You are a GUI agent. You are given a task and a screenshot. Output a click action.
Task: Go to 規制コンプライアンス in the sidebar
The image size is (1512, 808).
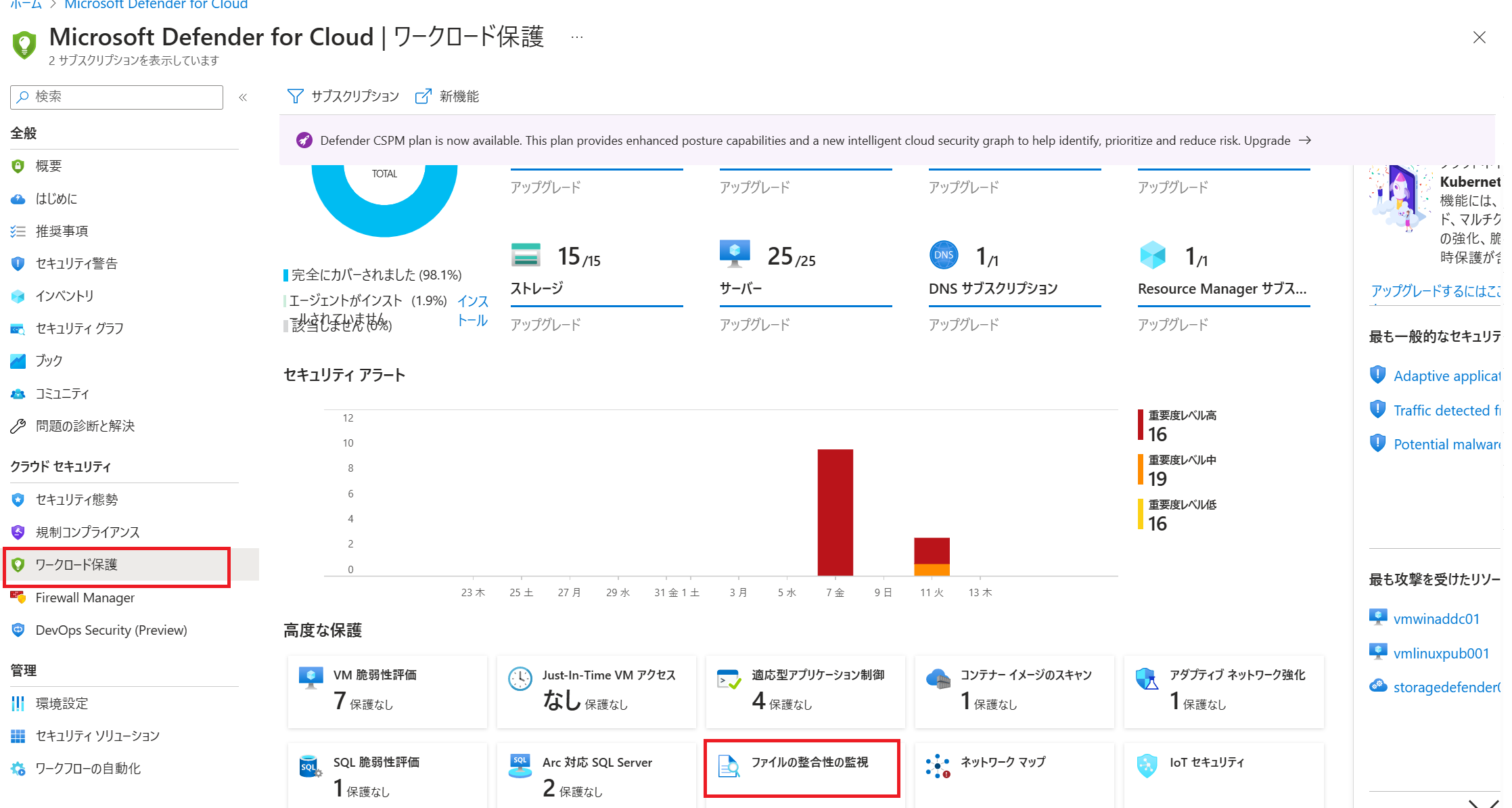(87, 532)
